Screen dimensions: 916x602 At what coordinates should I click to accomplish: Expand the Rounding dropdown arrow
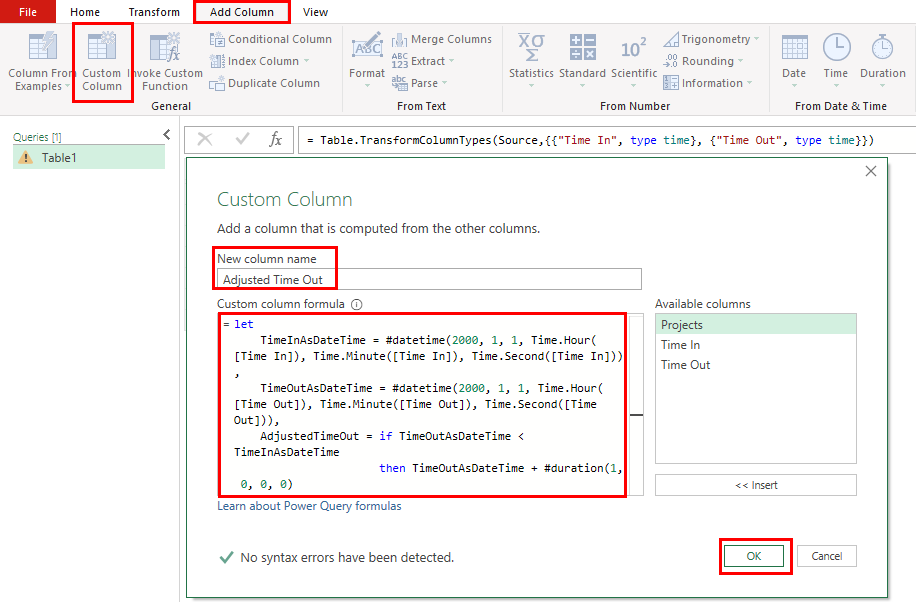740,61
